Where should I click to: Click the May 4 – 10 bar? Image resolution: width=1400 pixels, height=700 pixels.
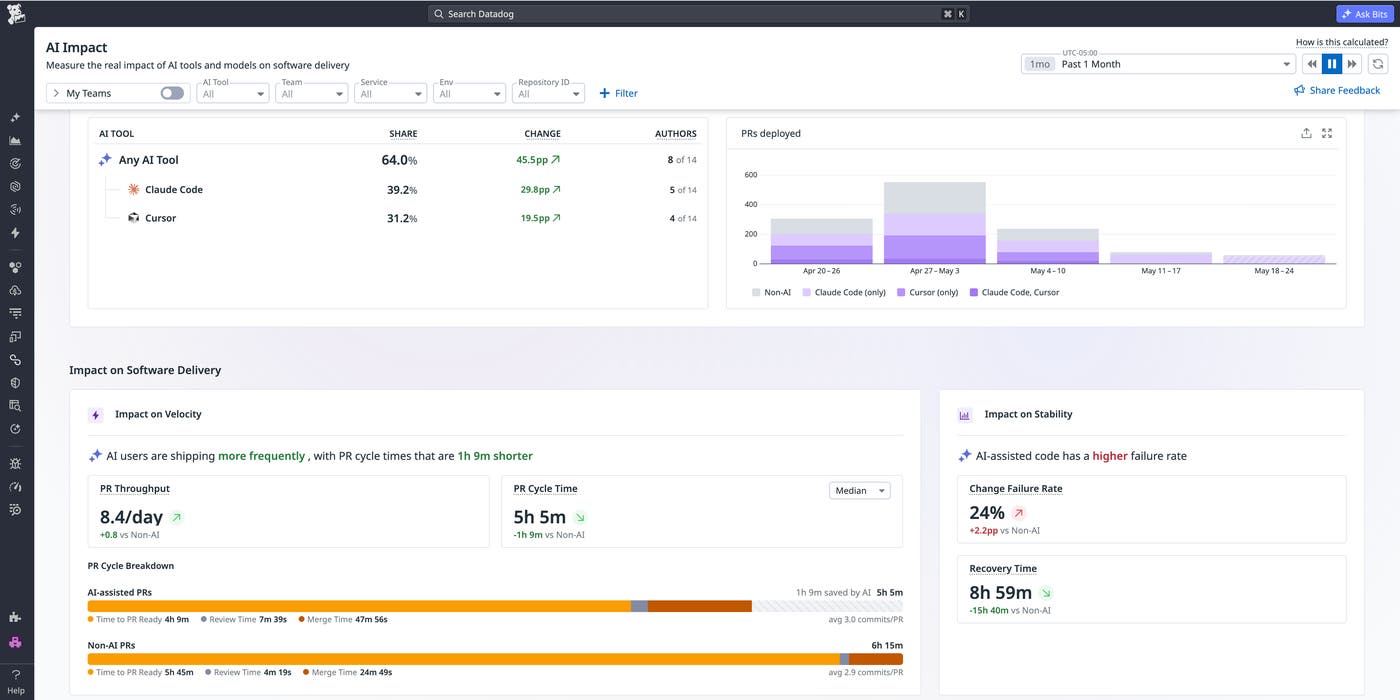click(1048, 246)
